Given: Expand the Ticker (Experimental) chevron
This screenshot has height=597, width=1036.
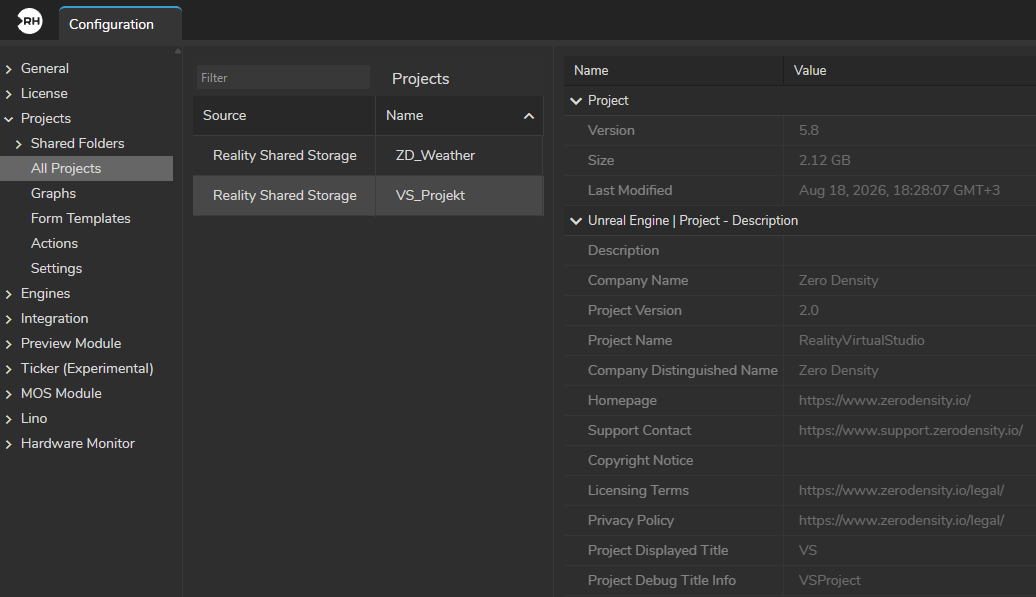Looking at the screenshot, I should point(9,369).
